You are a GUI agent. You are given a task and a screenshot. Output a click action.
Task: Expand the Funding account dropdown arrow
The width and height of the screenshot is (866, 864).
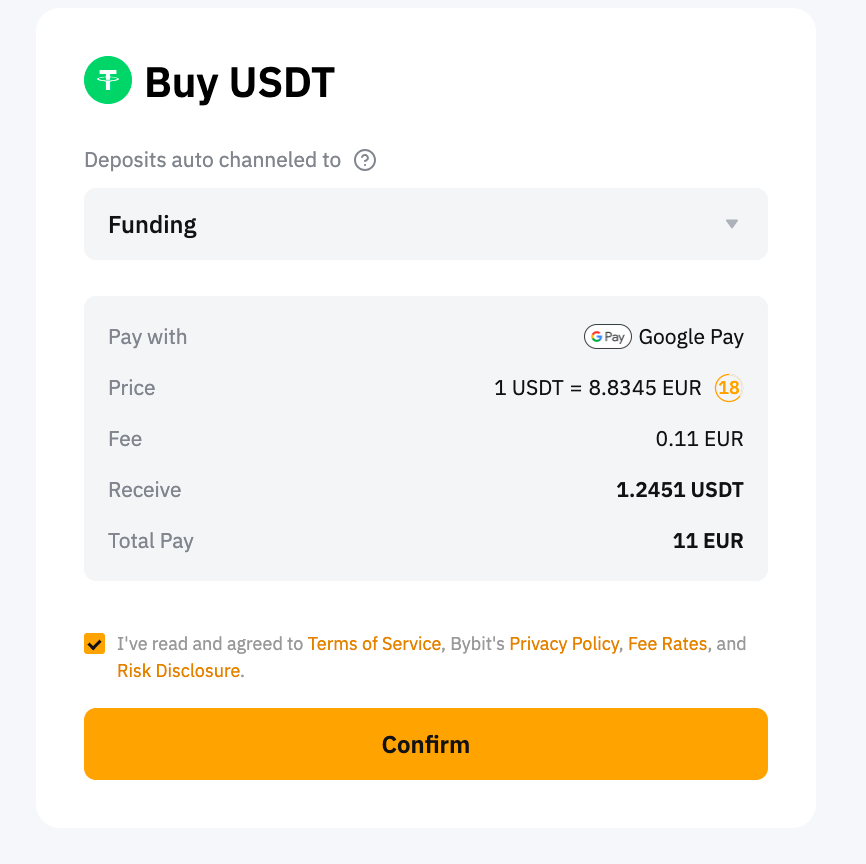coord(731,224)
